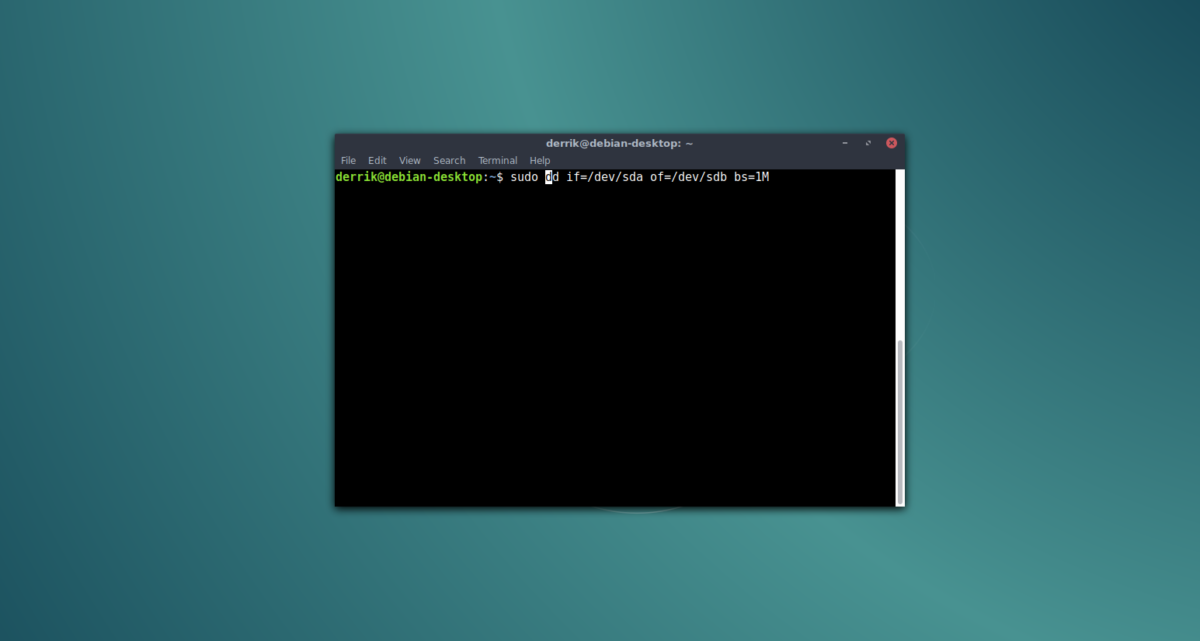Click the 'of=/dev/sdb' argument
Image resolution: width=1200 pixels, height=641 pixels.
pyautogui.click(x=688, y=177)
